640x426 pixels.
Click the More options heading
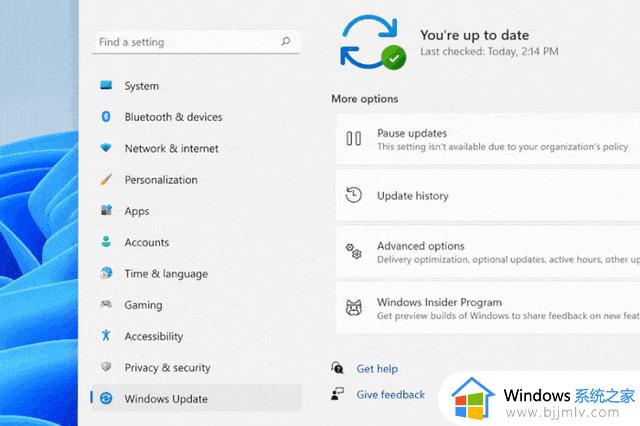click(364, 99)
